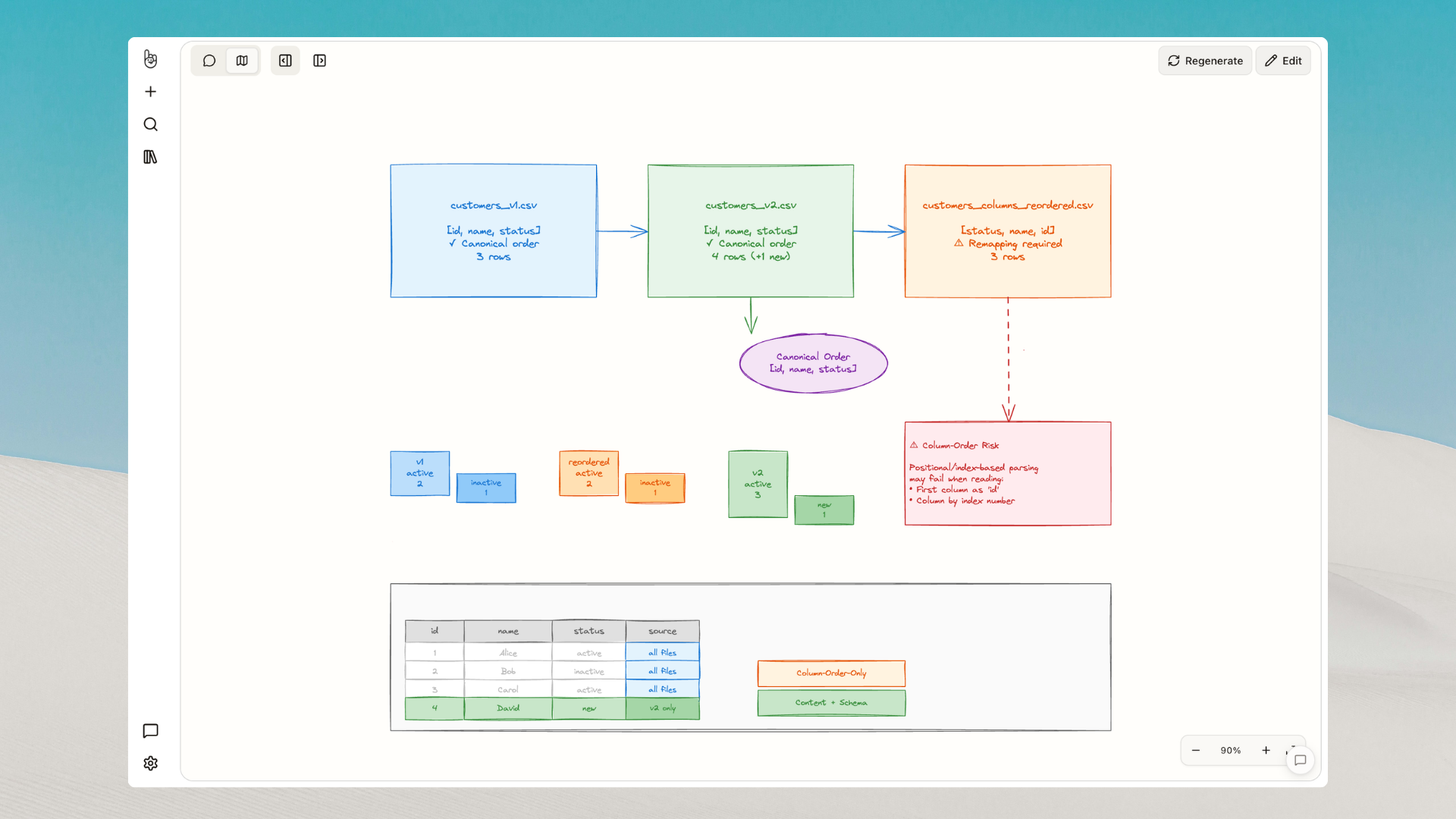Click the blue inactive 1 bar

(x=486, y=488)
